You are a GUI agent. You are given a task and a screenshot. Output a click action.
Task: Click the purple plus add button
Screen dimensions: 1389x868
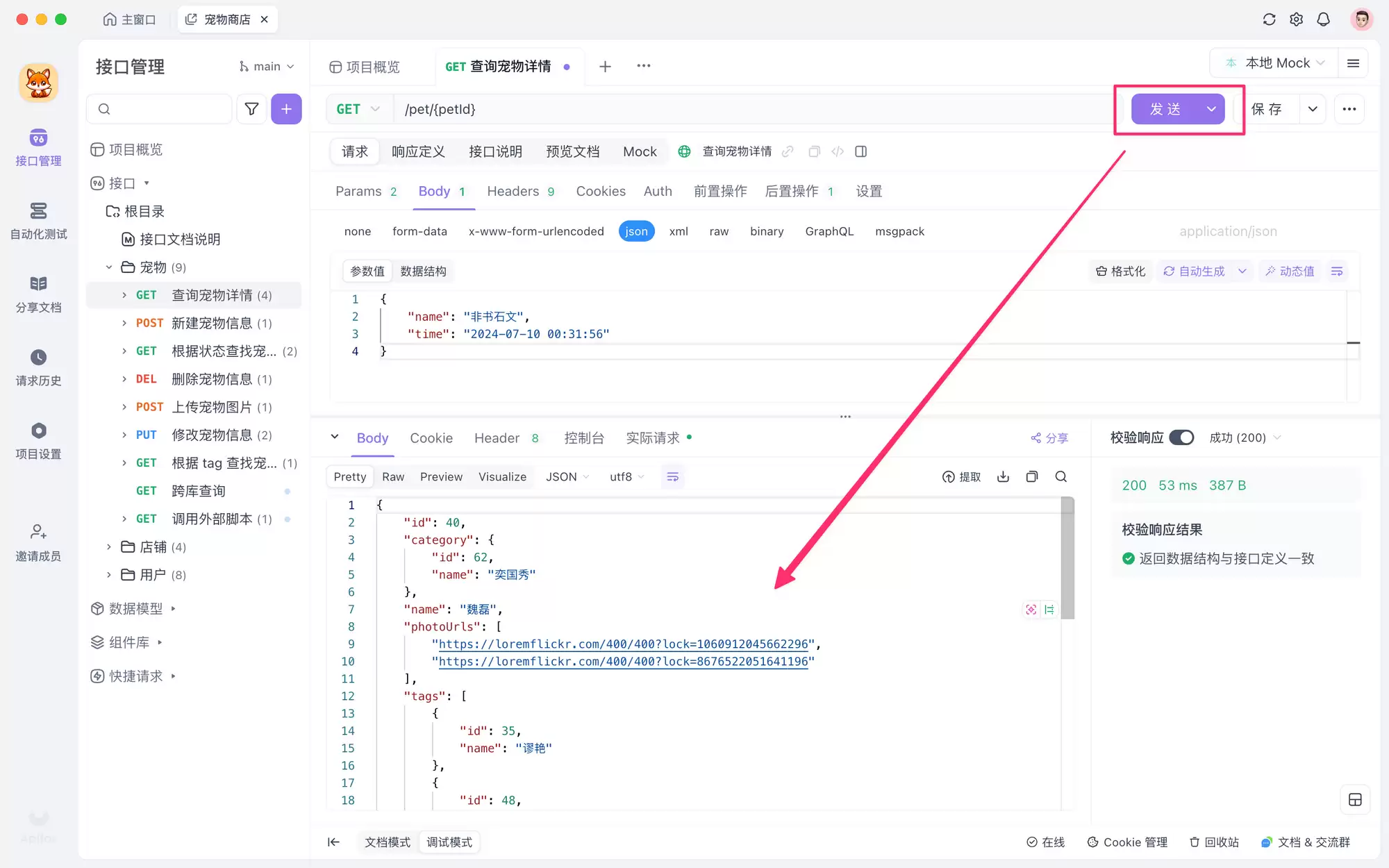[x=286, y=109]
